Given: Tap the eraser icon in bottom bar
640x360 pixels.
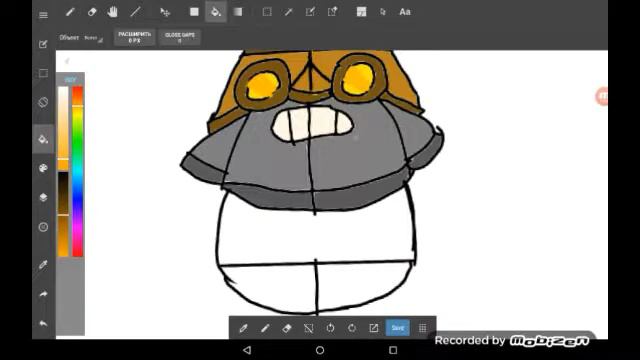Looking at the screenshot, I should (287, 328).
